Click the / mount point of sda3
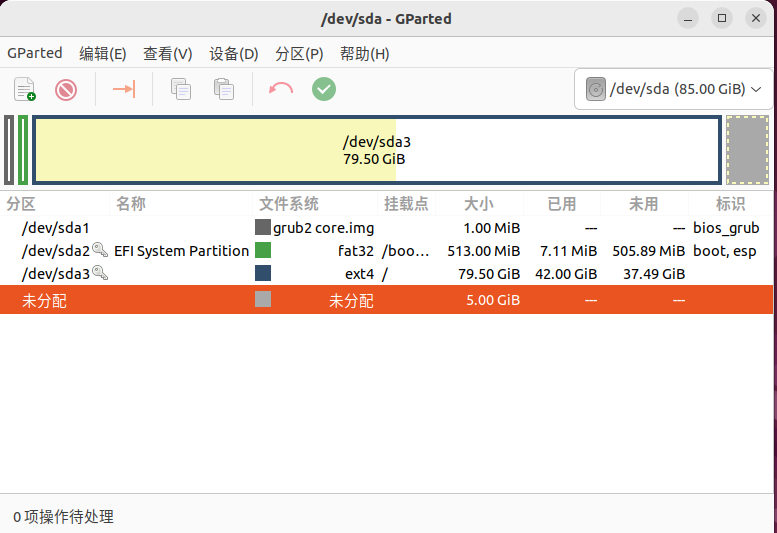 pos(385,274)
